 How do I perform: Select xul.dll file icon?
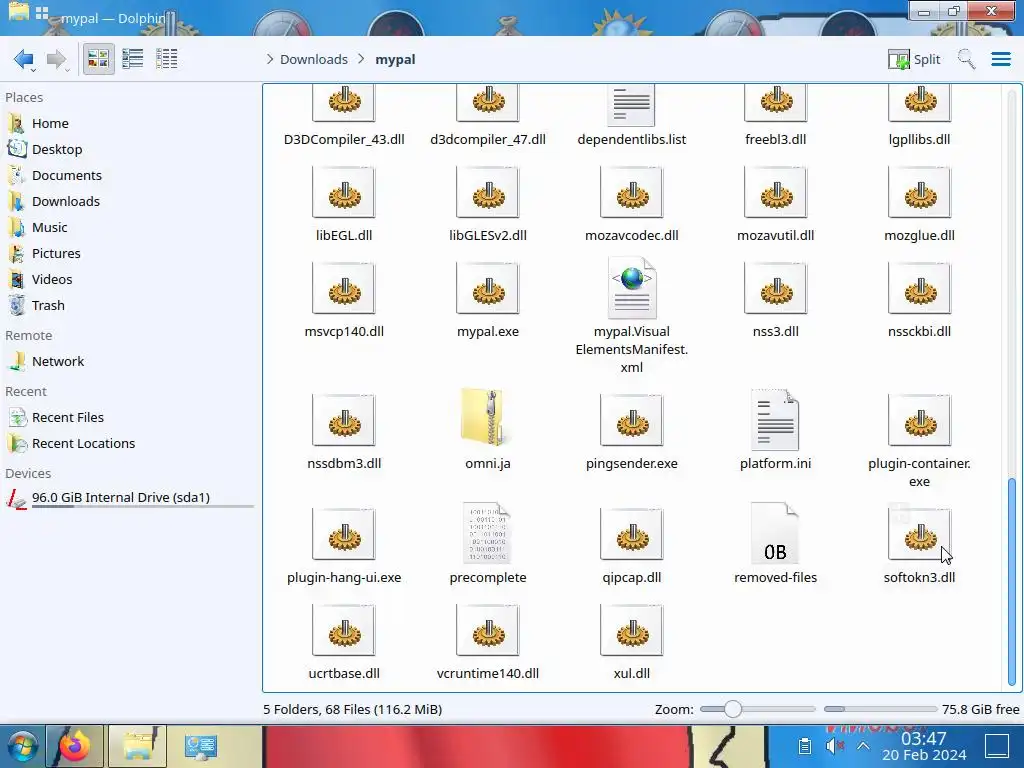632,630
